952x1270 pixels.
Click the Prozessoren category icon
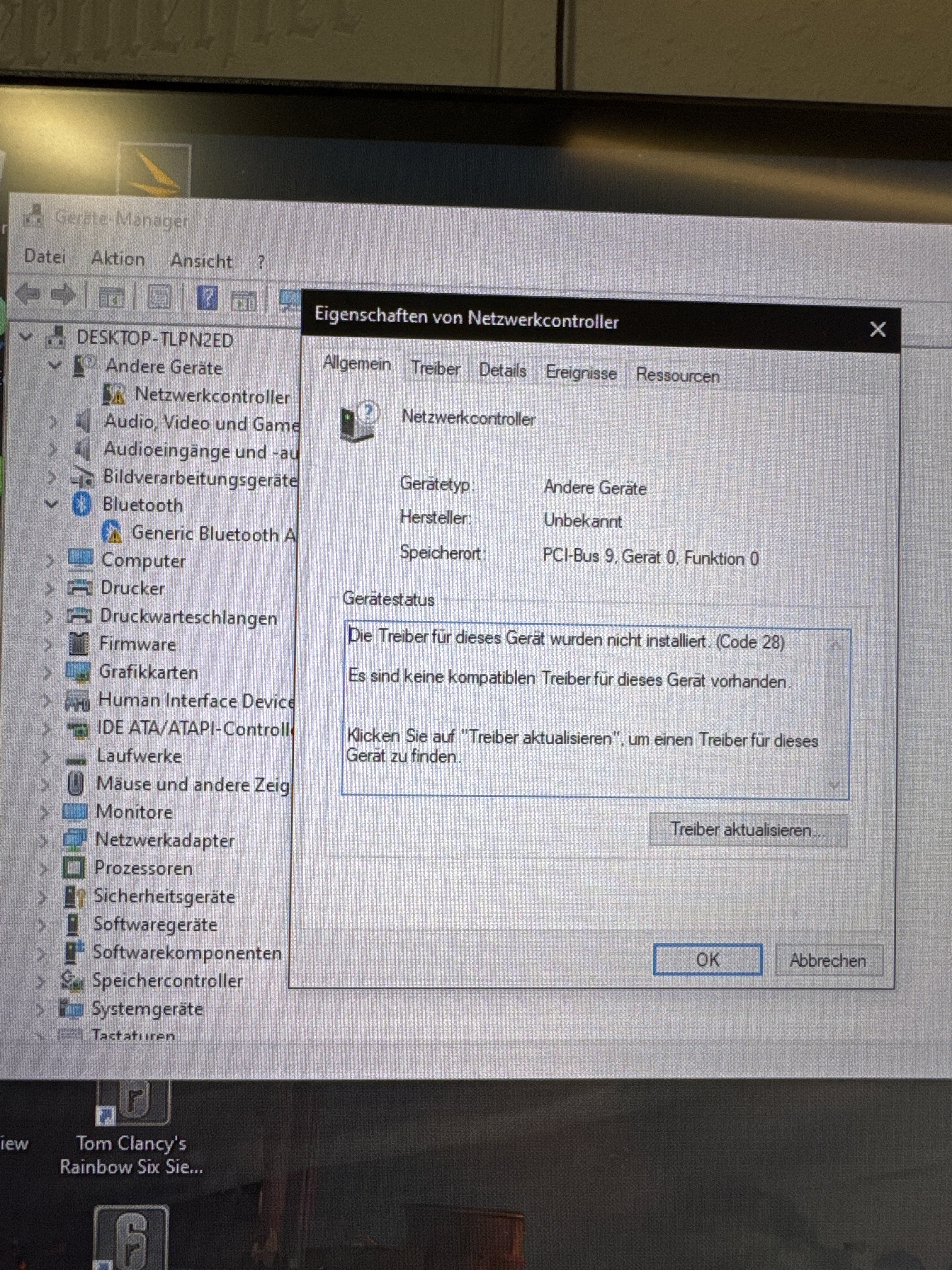tap(73, 867)
